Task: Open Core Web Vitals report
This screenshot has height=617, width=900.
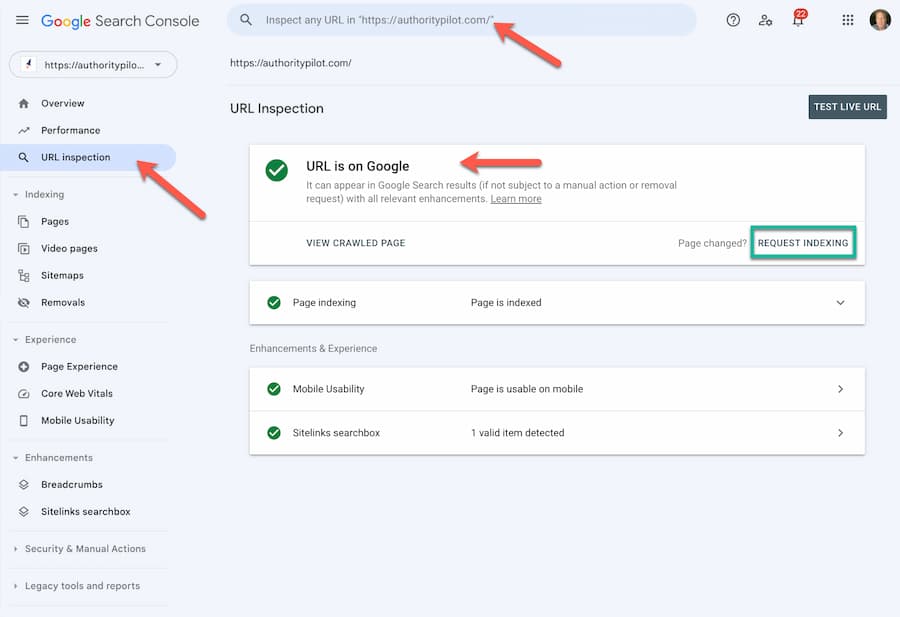Action: pyautogui.click(x=77, y=394)
